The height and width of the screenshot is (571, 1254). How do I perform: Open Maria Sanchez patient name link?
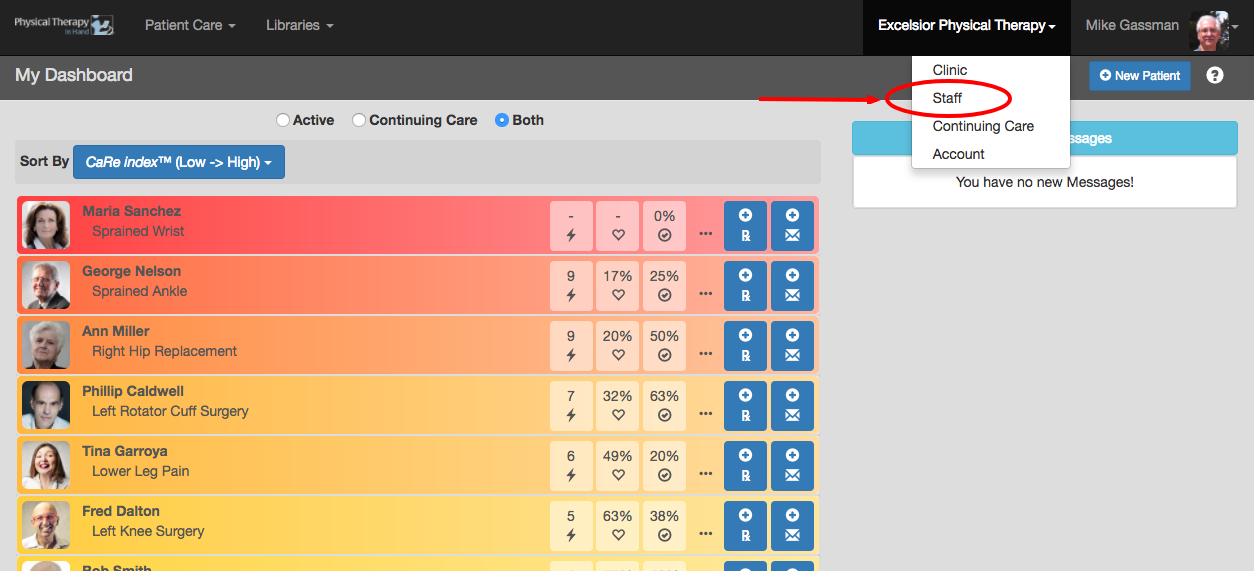point(131,211)
